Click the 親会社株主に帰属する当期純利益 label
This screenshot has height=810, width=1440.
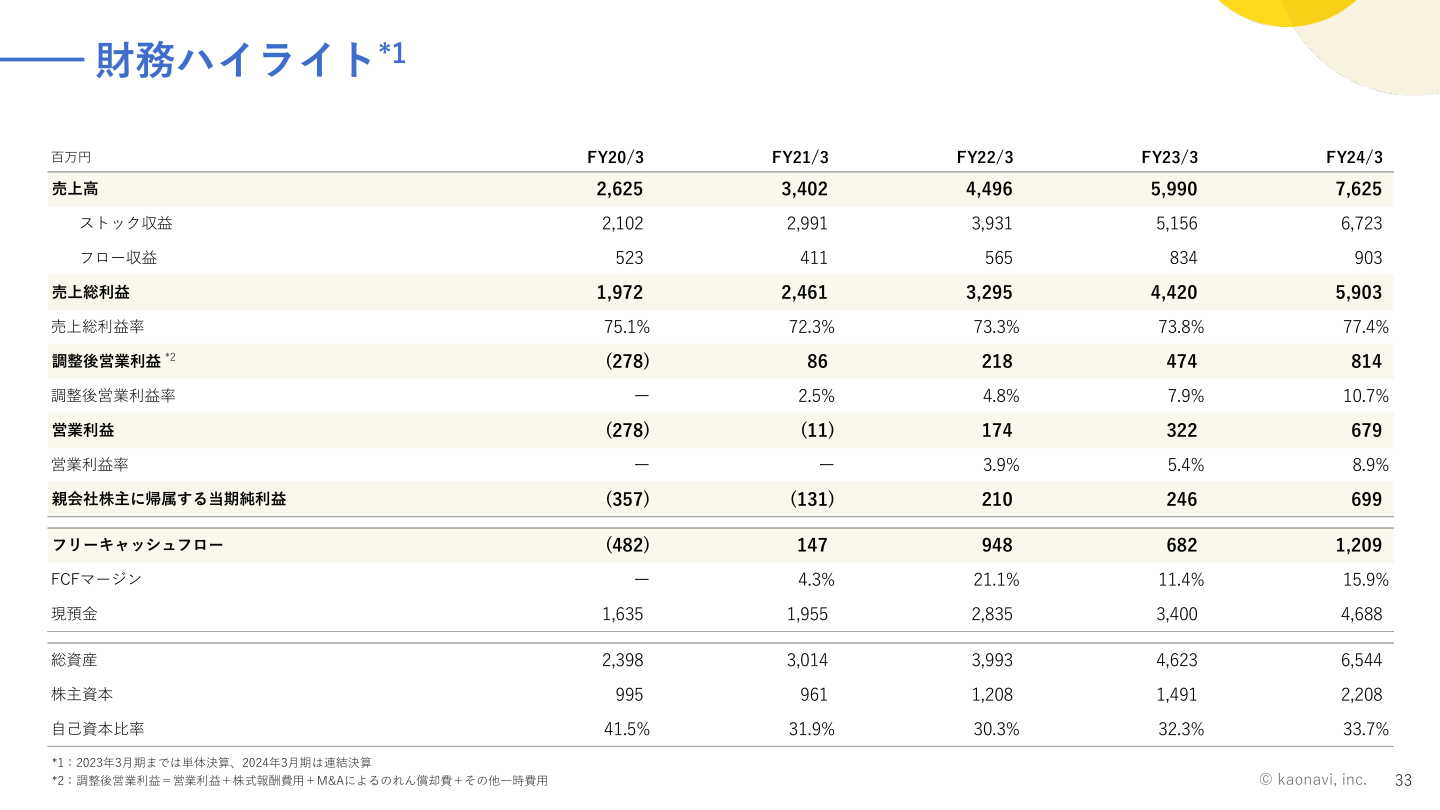[168, 499]
